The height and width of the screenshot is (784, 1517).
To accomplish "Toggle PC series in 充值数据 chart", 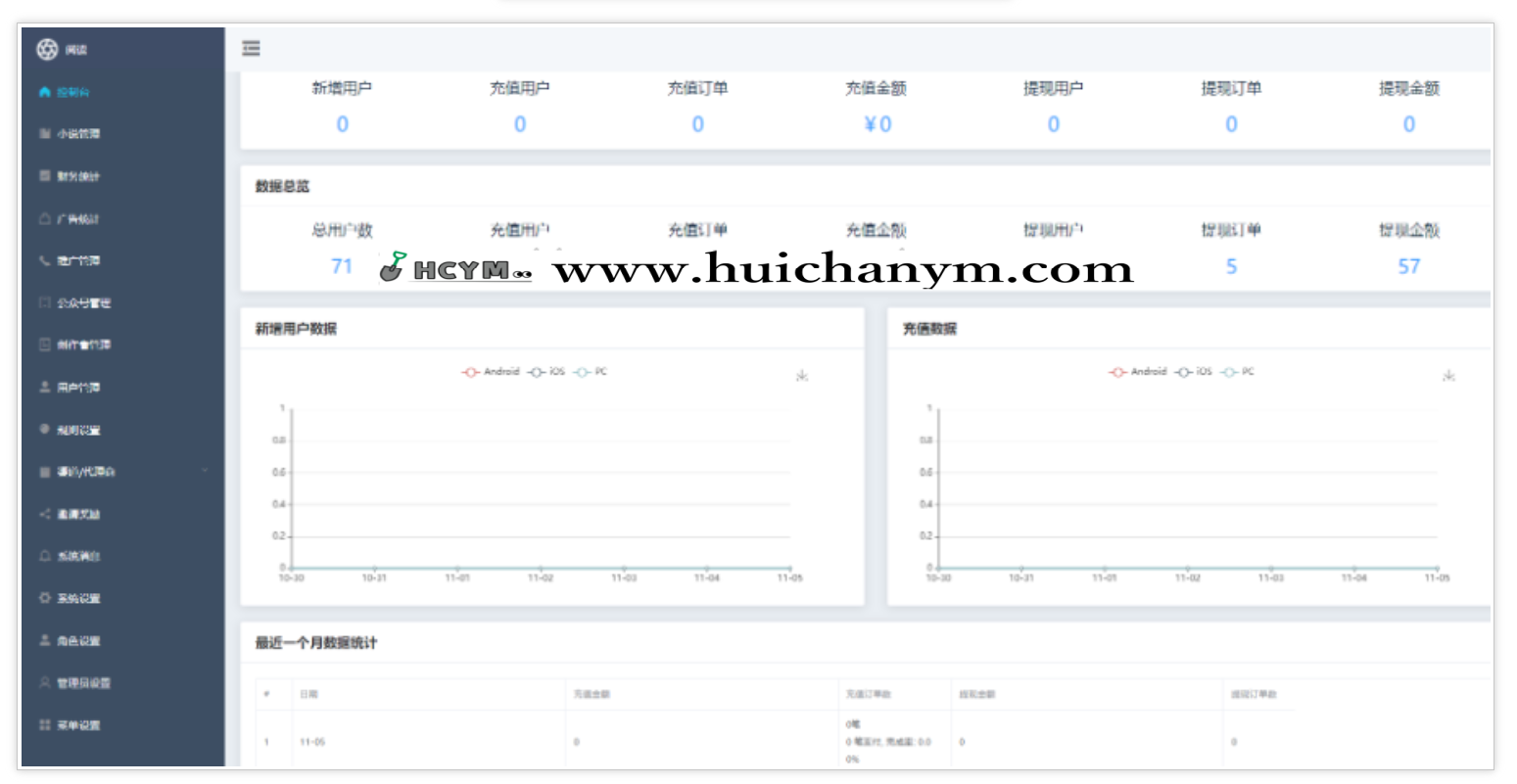I will point(1238,372).
